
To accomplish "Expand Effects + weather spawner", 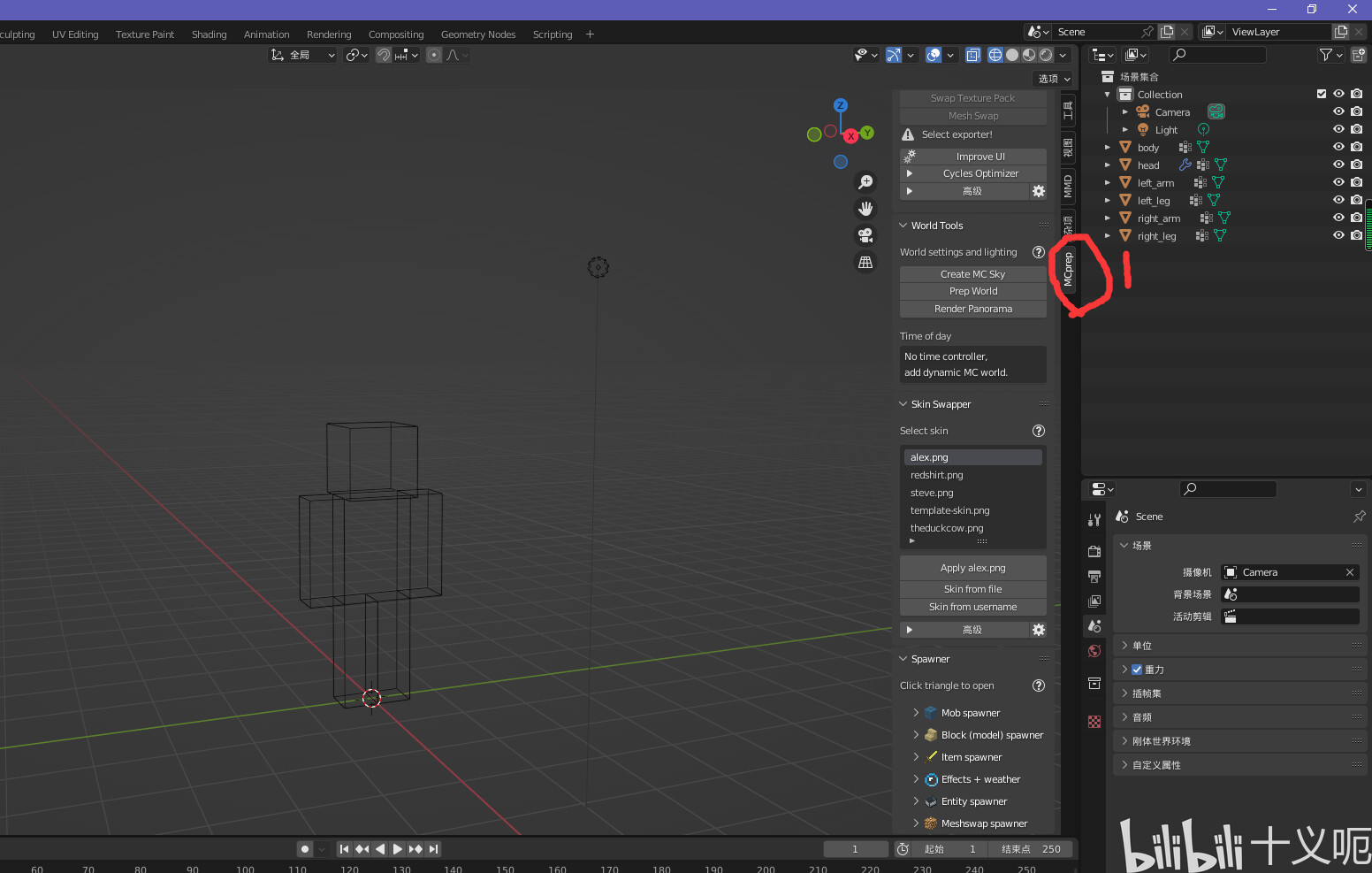I will pyautogui.click(x=916, y=778).
